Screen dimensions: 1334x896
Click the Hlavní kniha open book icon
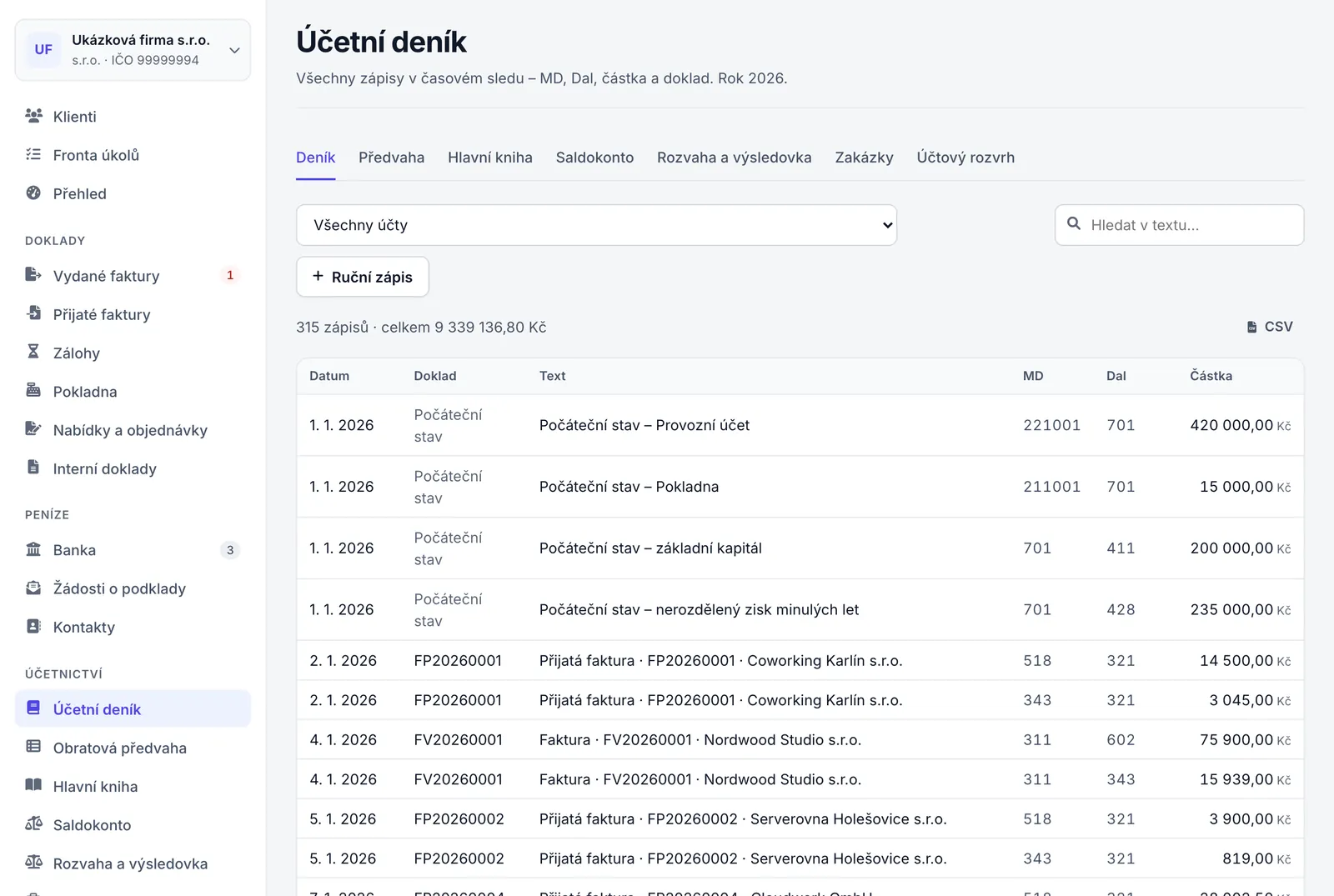33,784
